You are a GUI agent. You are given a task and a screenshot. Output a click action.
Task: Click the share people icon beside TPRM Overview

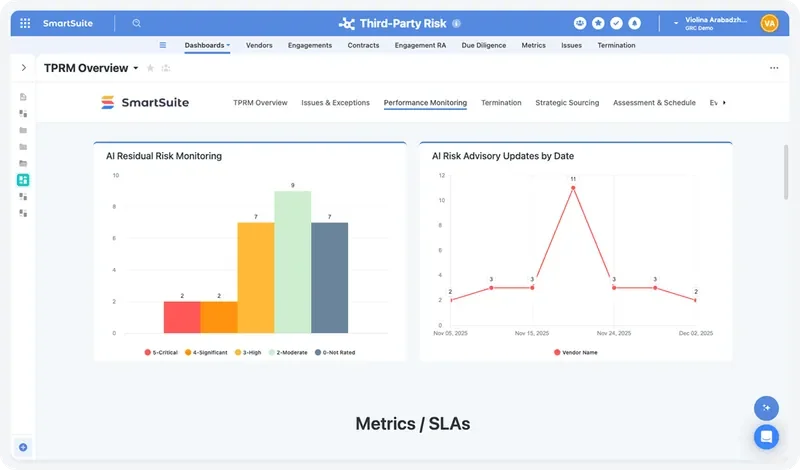[166, 68]
